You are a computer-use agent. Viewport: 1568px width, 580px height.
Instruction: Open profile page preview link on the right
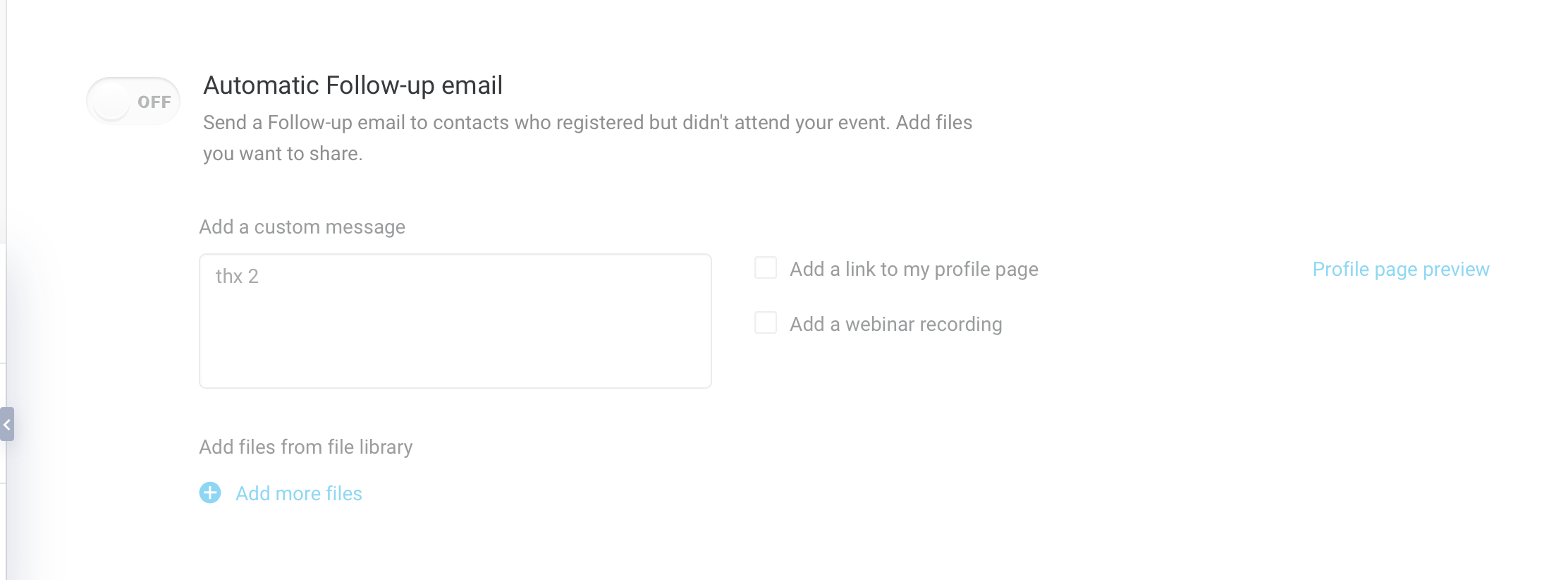click(x=1400, y=269)
